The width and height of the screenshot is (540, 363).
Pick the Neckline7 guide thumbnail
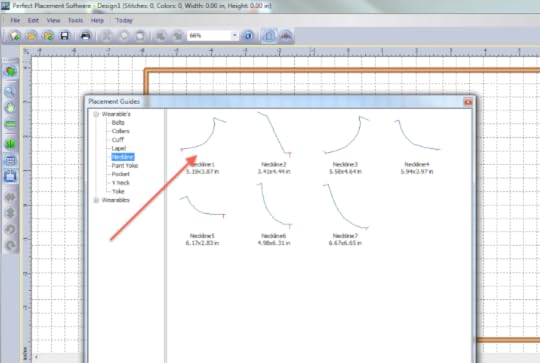pyautogui.click(x=346, y=207)
